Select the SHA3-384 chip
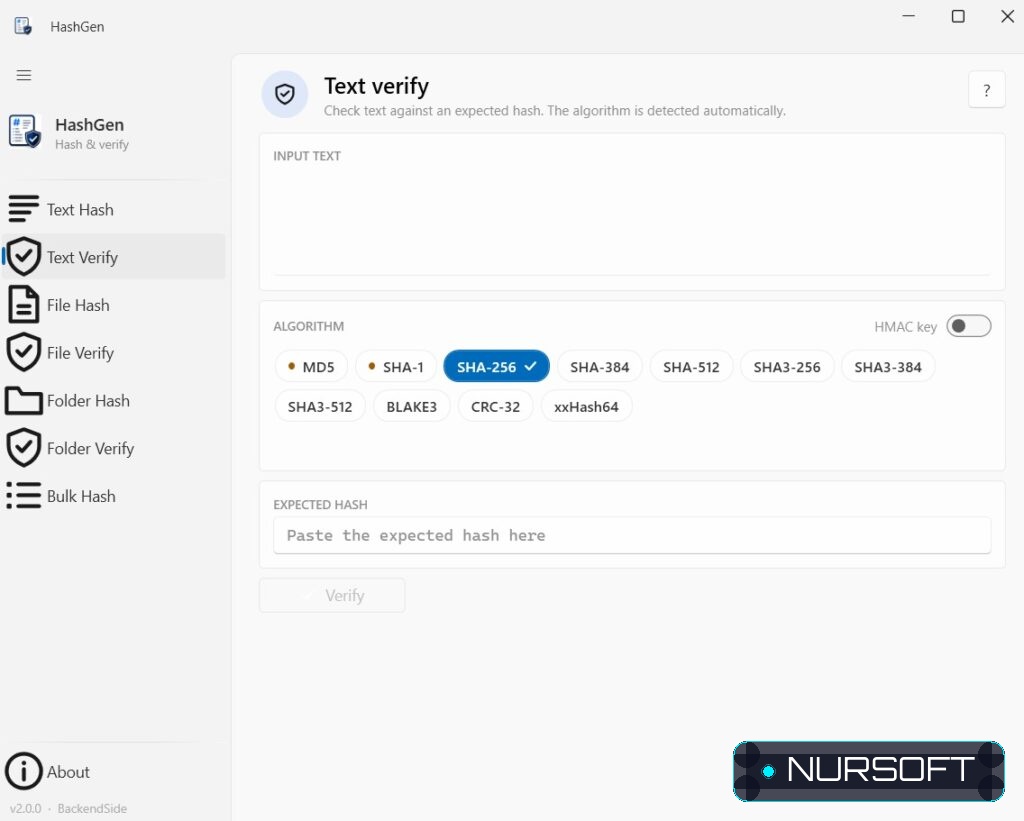Image resolution: width=1024 pixels, height=821 pixels. pos(888,367)
